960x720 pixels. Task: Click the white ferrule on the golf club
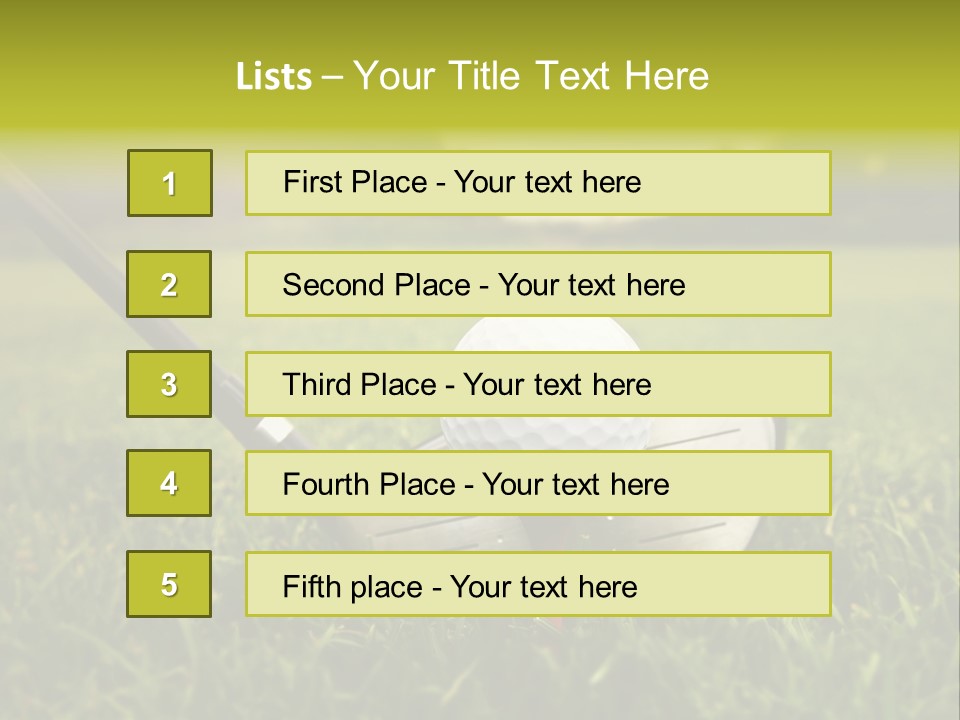click(273, 430)
